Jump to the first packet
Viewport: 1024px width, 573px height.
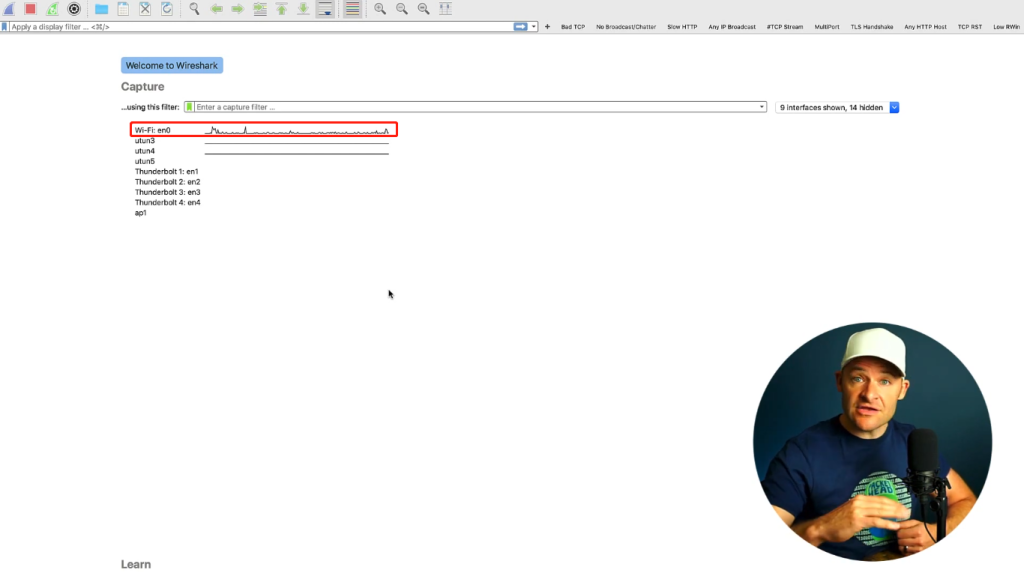point(281,8)
